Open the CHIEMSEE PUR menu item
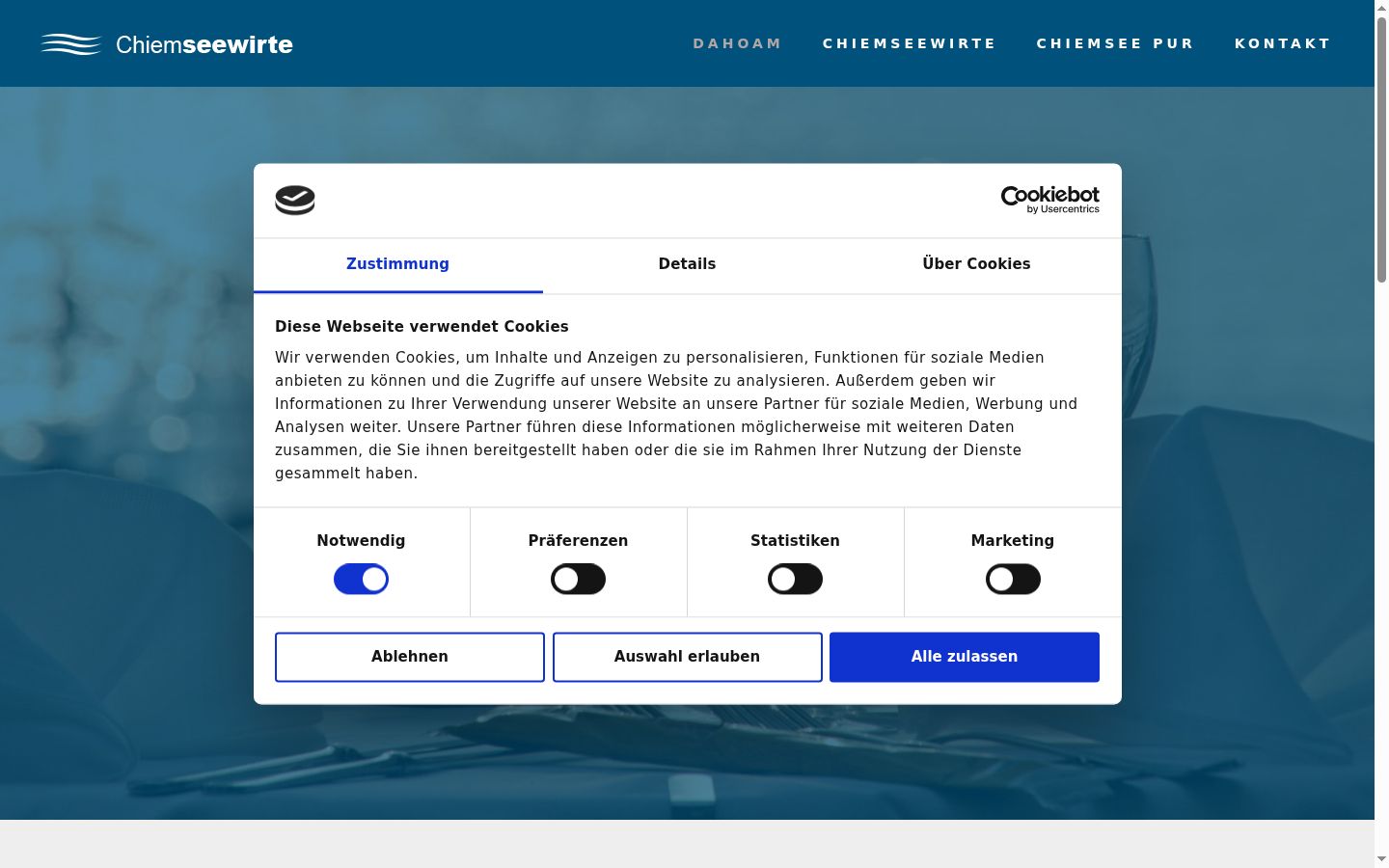The width and height of the screenshot is (1389, 868). (x=1115, y=43)
